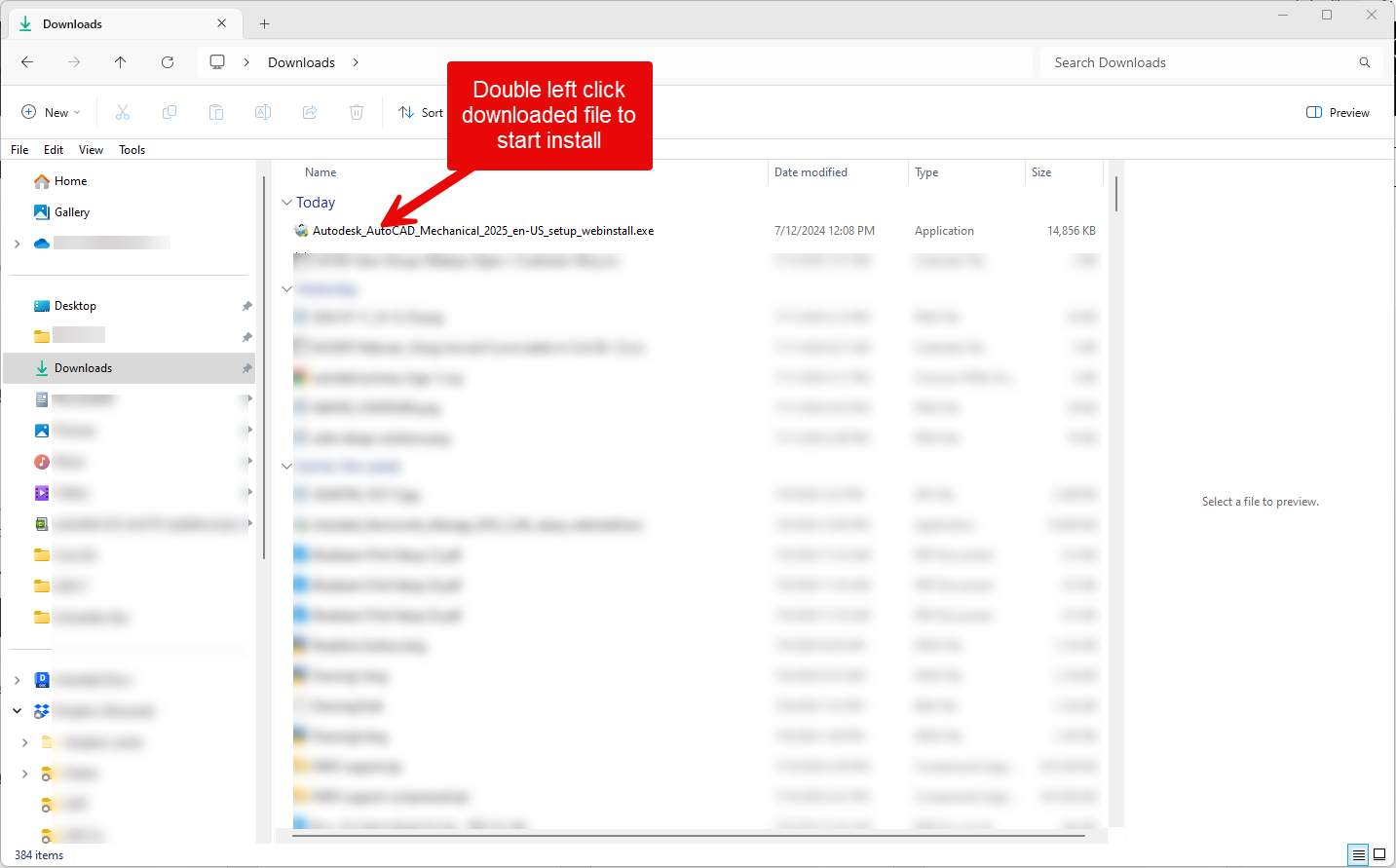This screenshot has height=868, width=1396.
Task: Click Downloads in the address bar breadcrumb
Action: click(x=302, y=62)
